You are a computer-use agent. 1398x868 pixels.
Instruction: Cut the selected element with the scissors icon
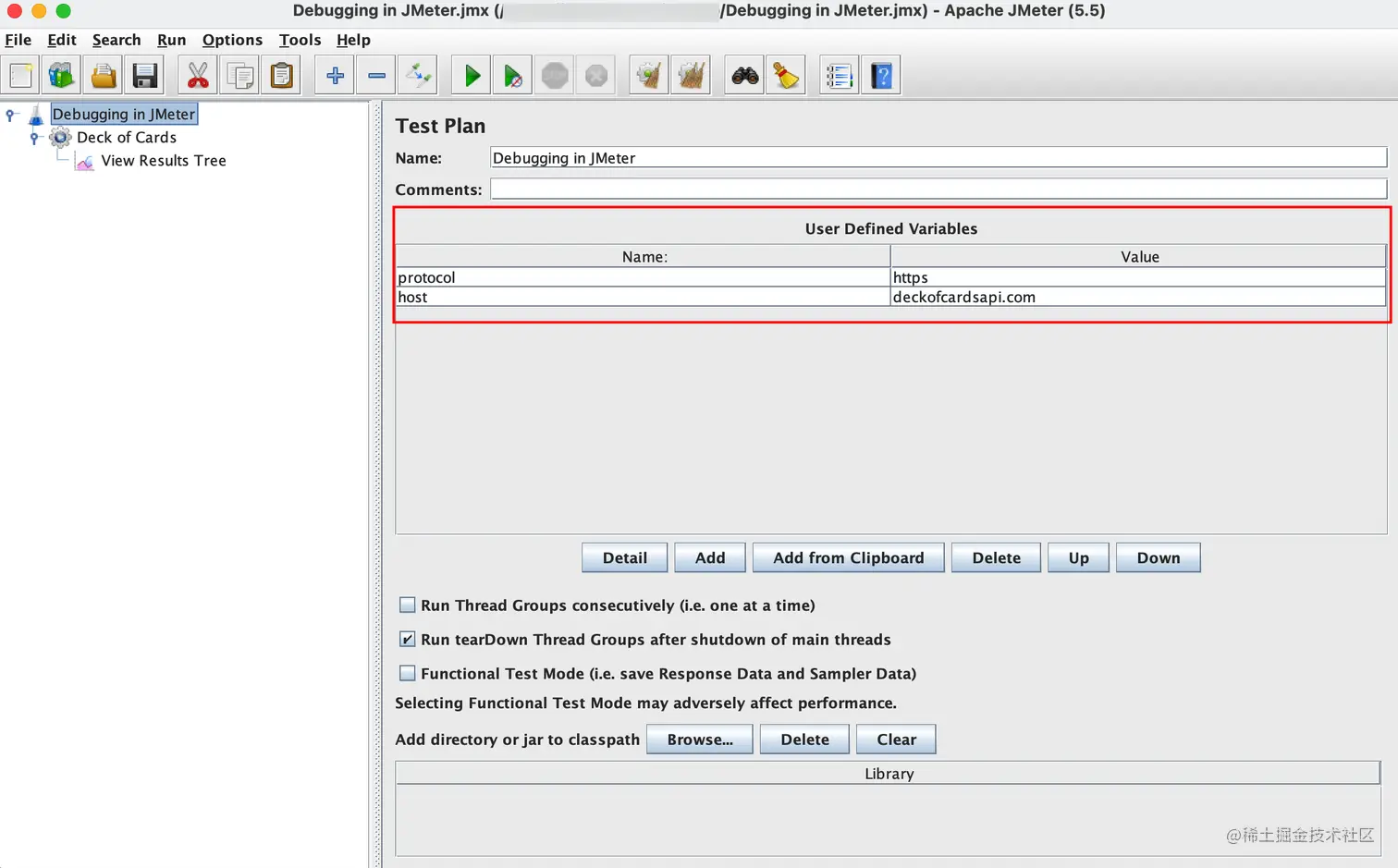198,76
